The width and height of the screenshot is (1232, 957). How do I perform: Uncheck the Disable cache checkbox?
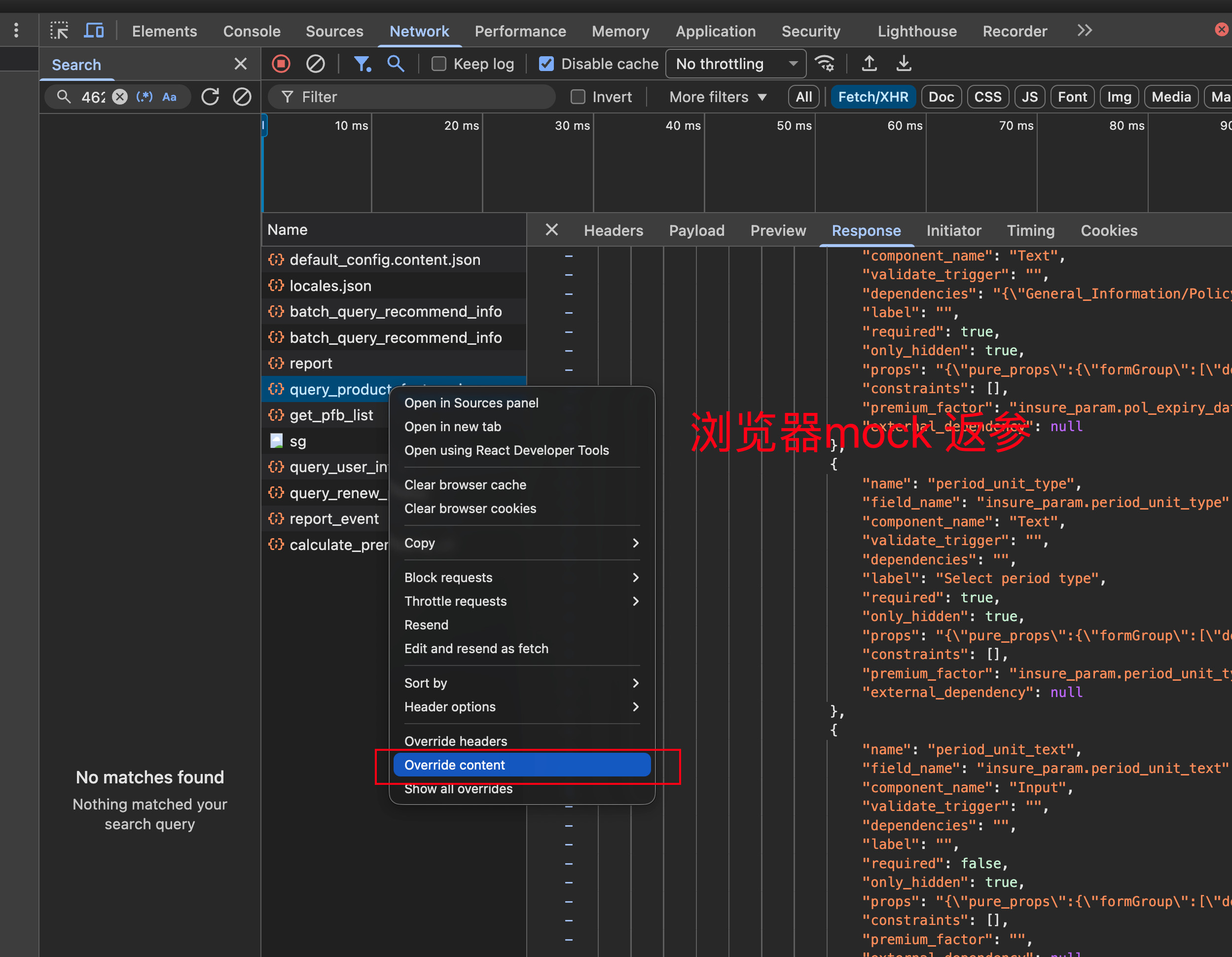(x=546, y=64)
